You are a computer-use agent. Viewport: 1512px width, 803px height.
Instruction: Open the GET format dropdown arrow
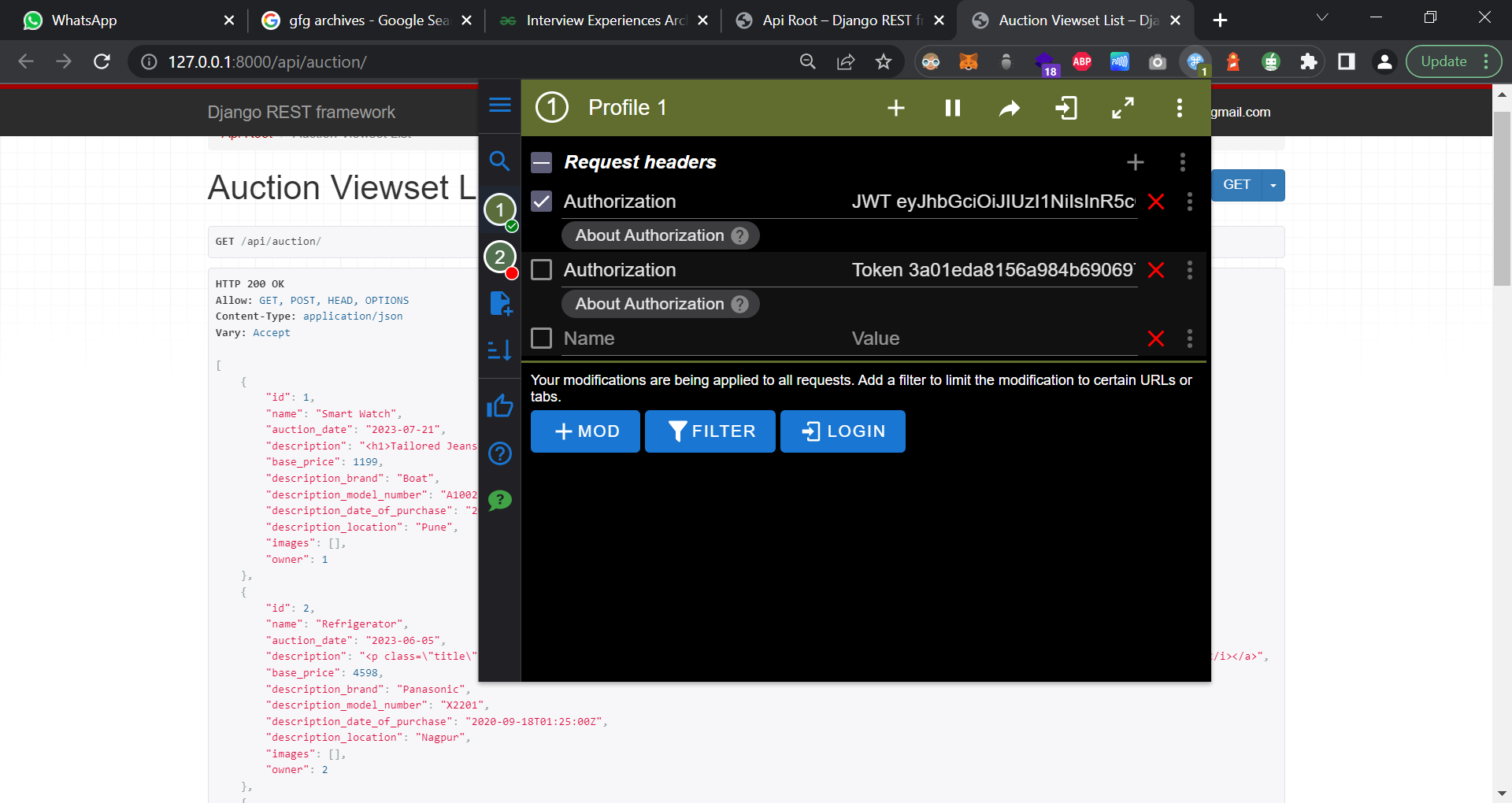click(x=1273, y=185)
